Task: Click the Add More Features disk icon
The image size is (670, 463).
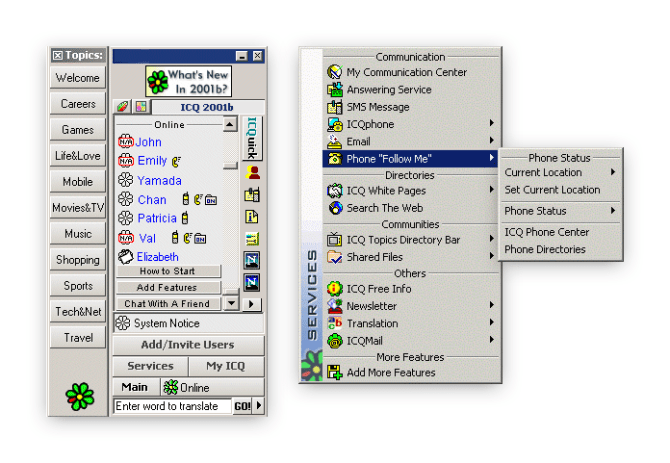Action: pos(335,373)
